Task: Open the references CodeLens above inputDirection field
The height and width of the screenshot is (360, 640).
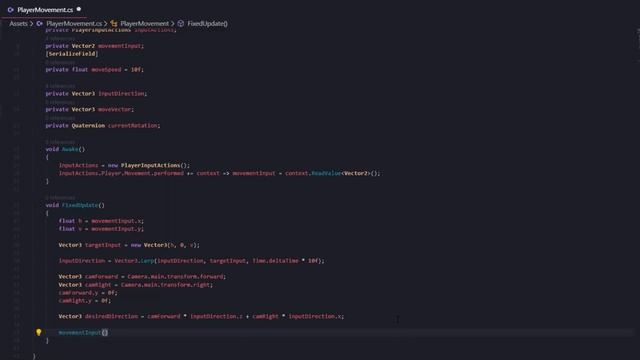Action: coord(60,87)
